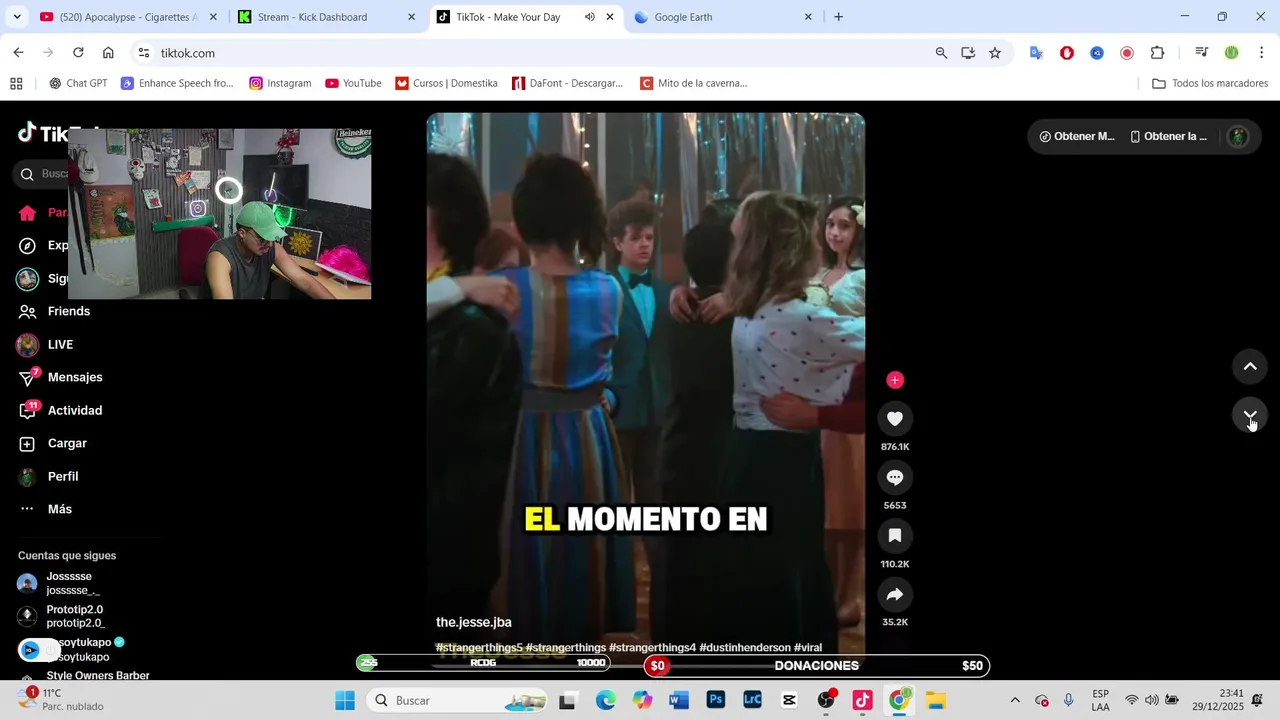Open TikTok profile avatar at top right
Image resolution: width=1280 pixels, height=720 pixels.
coord(1238,137)
